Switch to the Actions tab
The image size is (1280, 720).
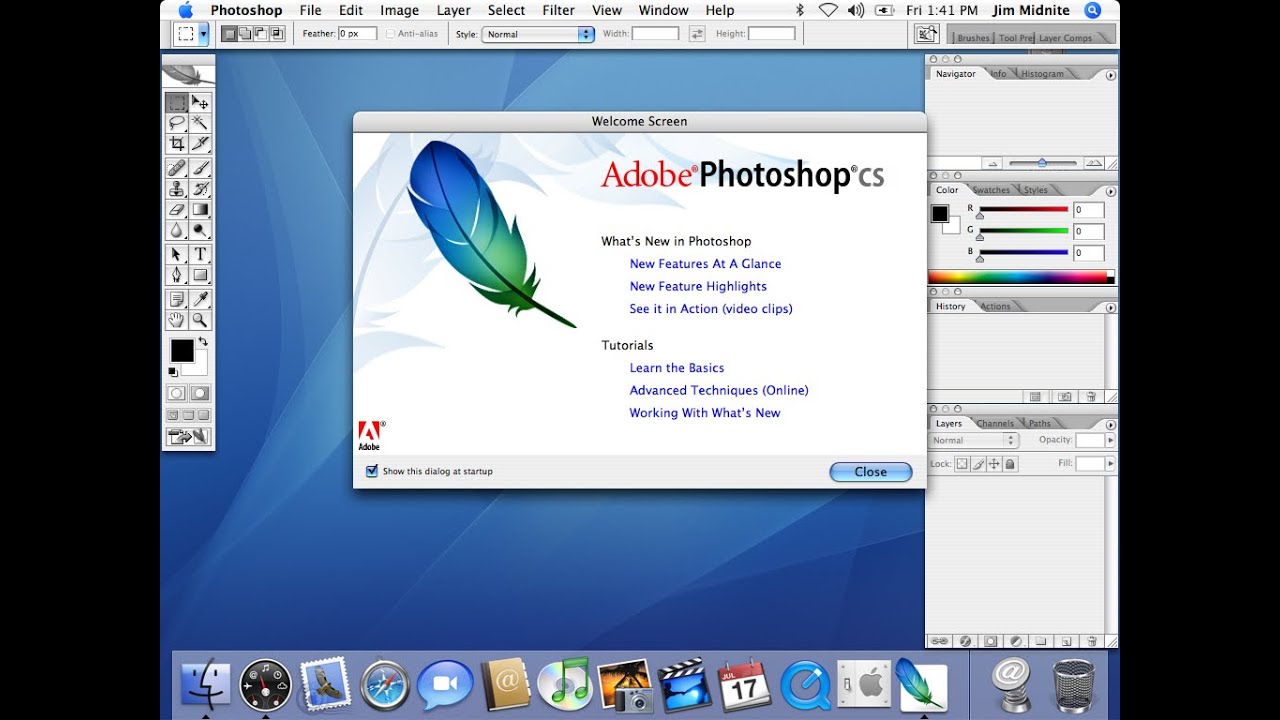995,307
